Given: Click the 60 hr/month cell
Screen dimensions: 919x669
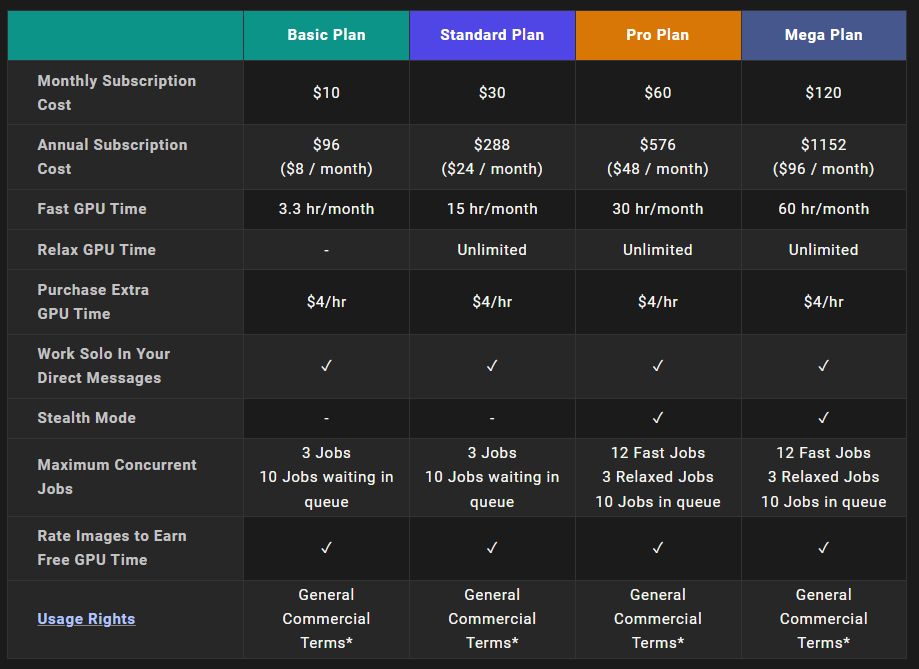Looking at the screenshot, I should pyautogui.click(x=823, y=209).
